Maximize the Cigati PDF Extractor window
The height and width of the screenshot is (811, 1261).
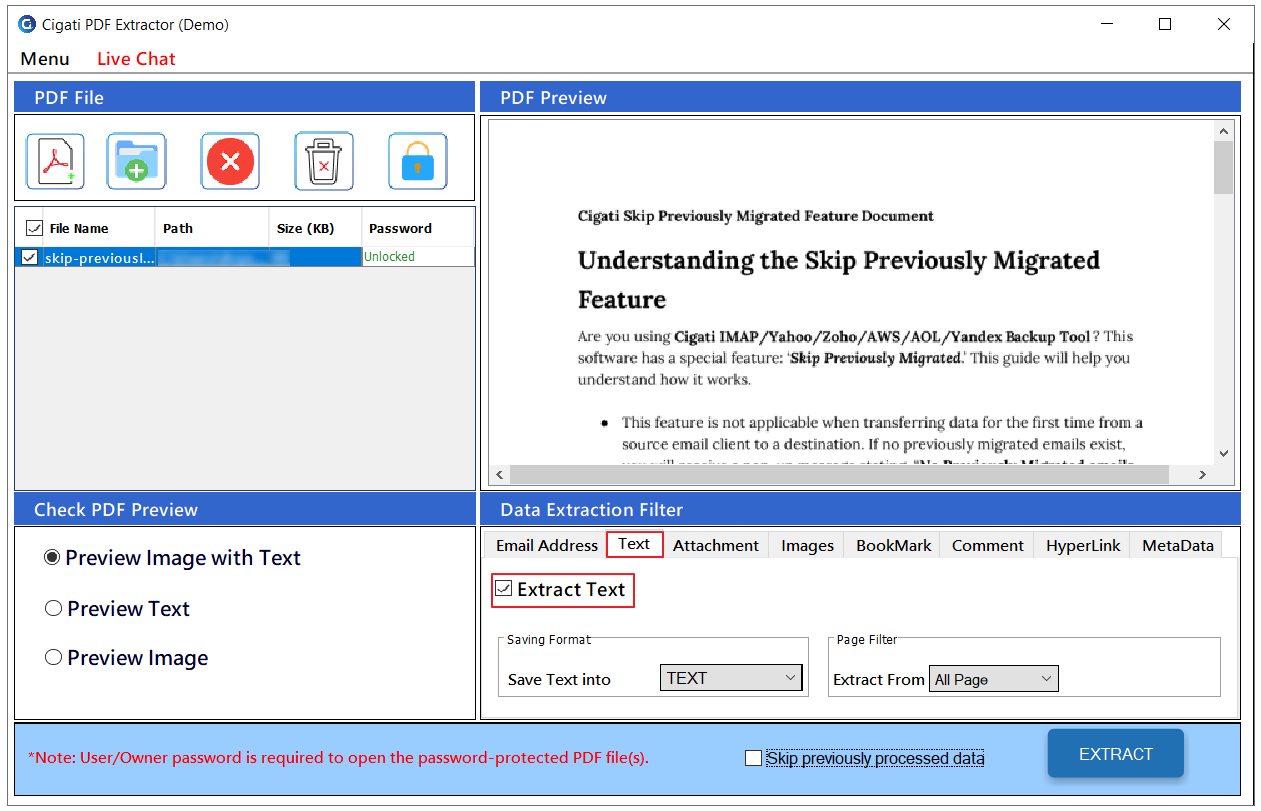click(1165, 24)
